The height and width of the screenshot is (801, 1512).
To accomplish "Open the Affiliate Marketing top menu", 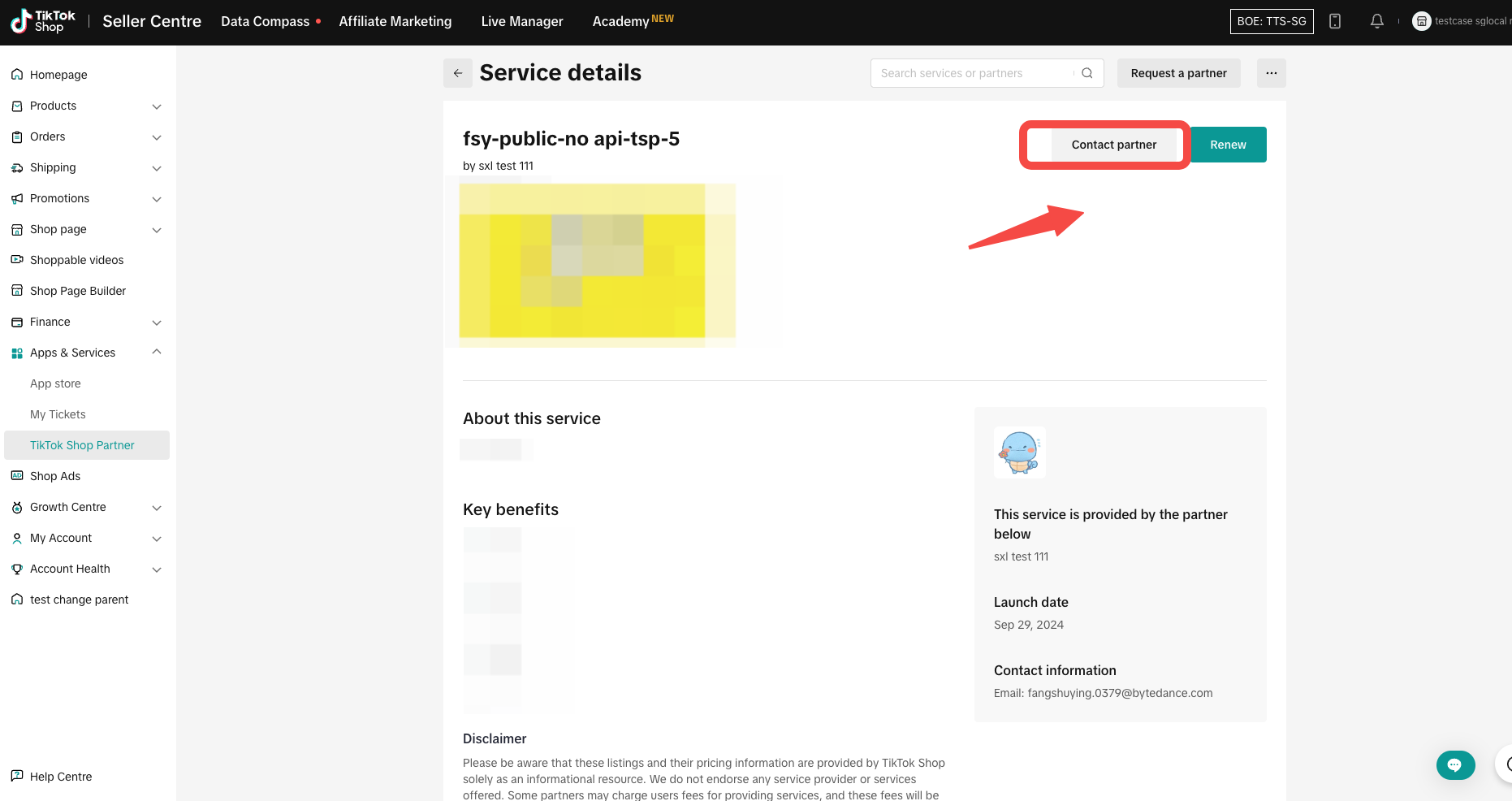I will tap(395, 22).
